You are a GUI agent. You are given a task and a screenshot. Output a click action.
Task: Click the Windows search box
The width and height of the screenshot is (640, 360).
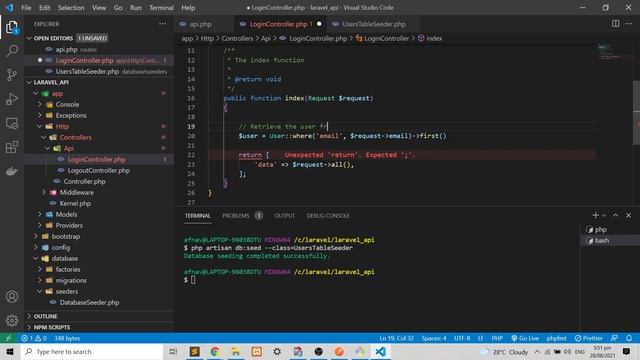(92, 352)
